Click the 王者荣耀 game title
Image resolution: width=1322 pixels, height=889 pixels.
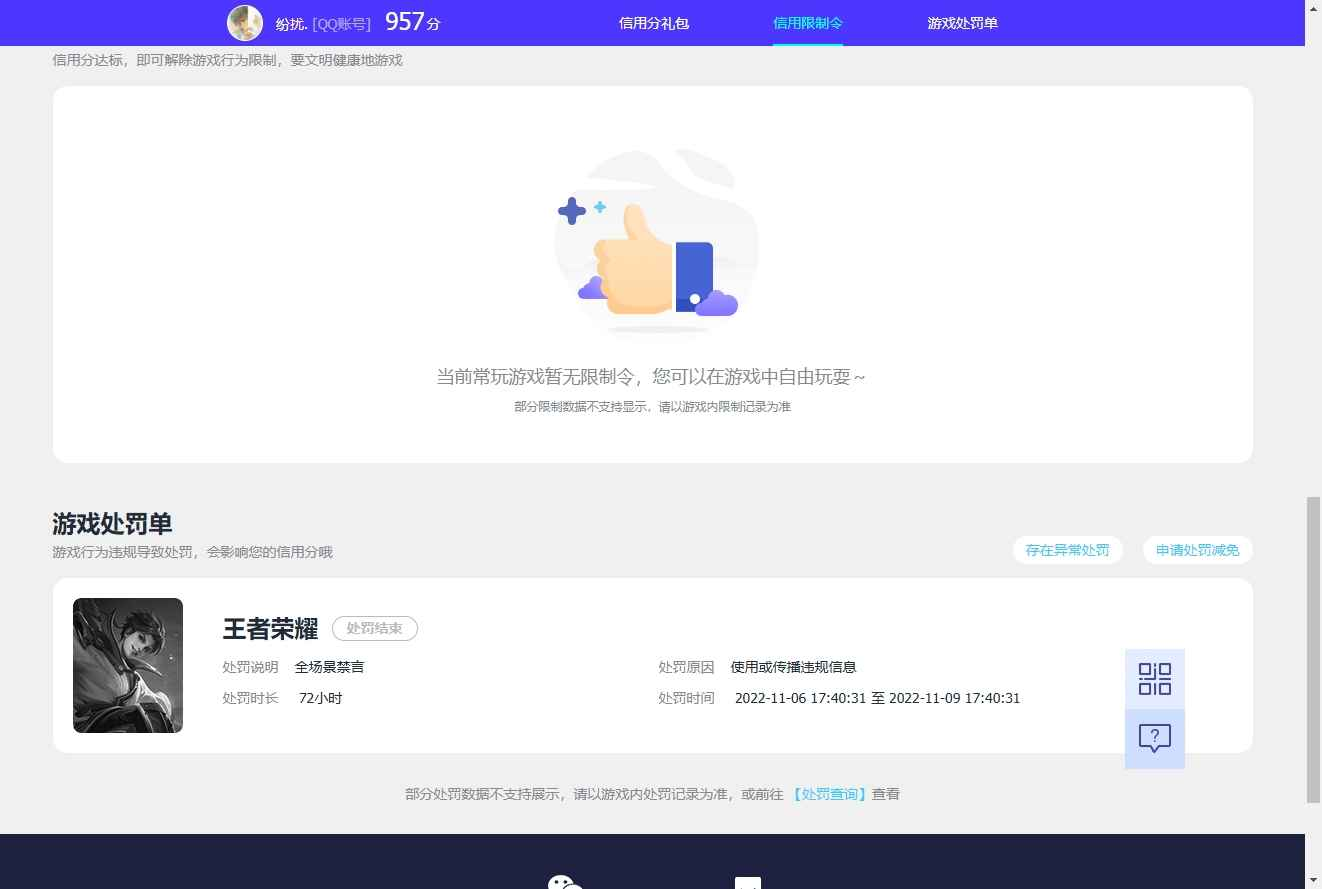click(x=270, y=629)
